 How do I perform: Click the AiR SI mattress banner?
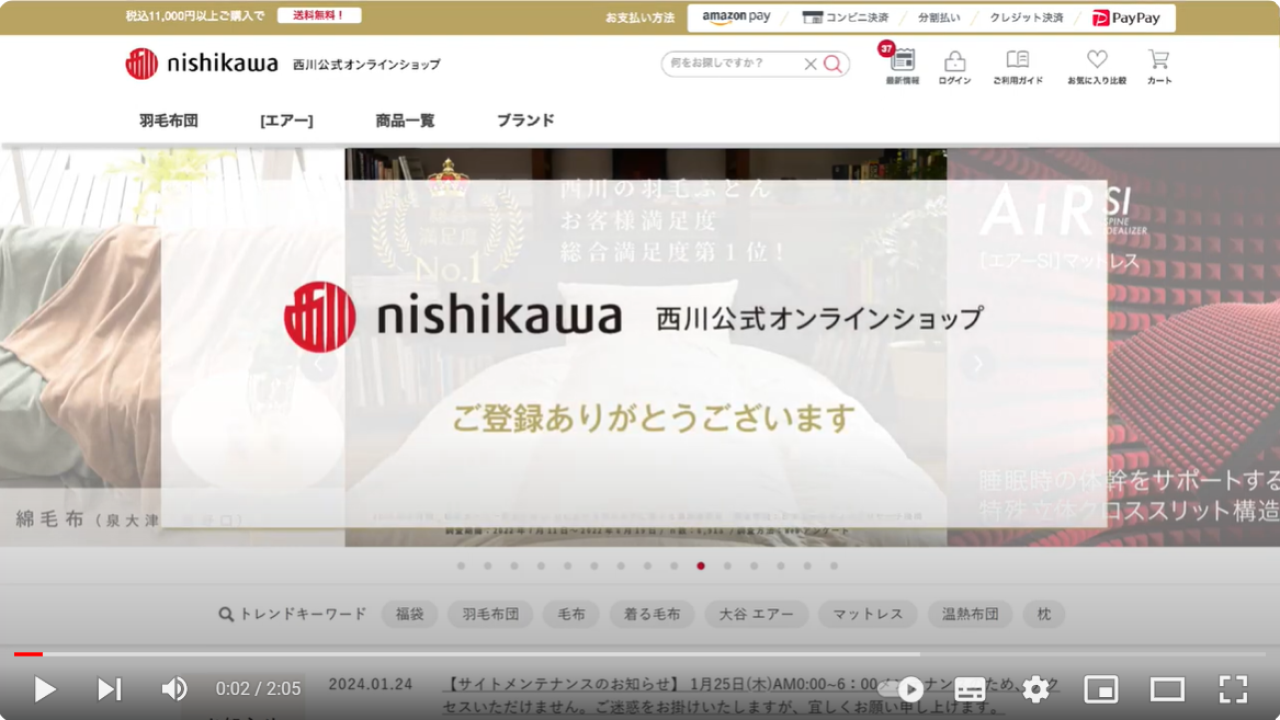[x=1113, y=347]
